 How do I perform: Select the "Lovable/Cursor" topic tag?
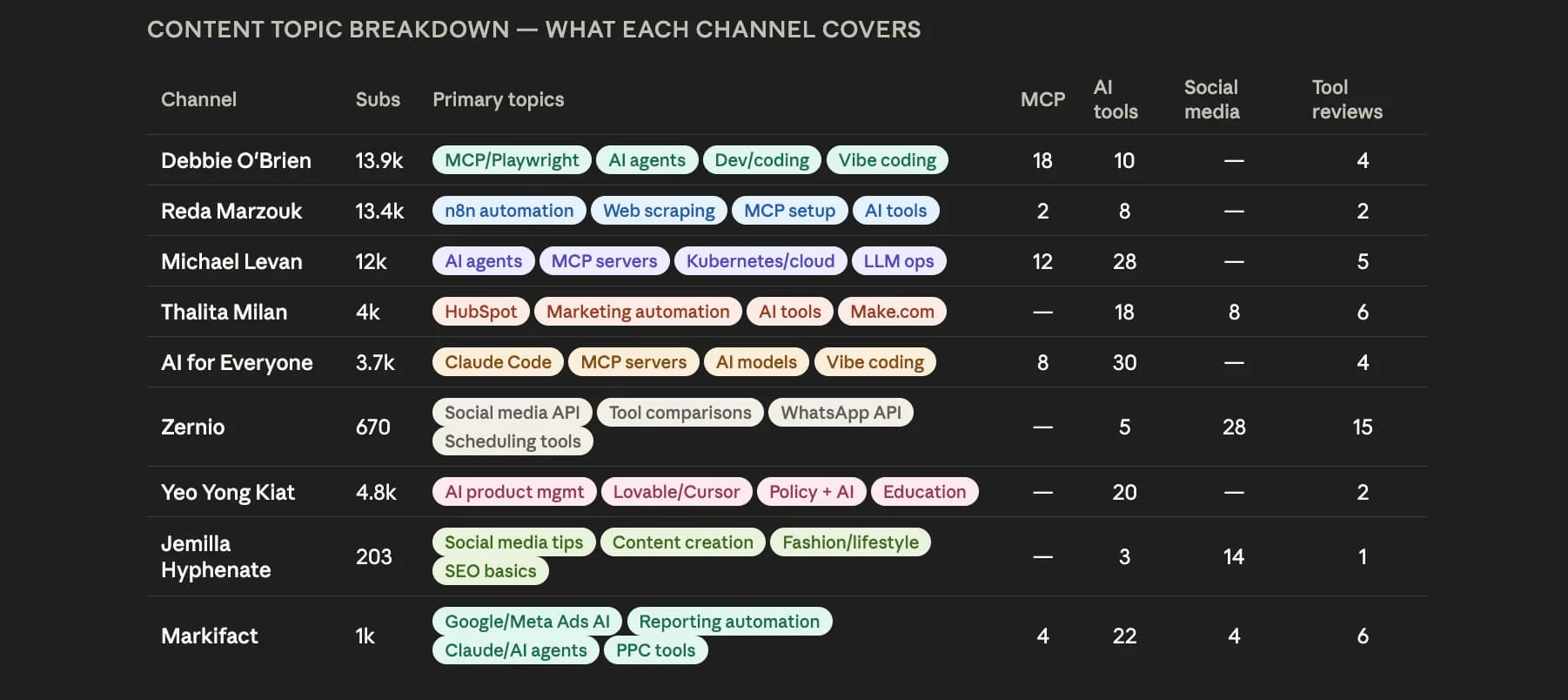(676, 492)
